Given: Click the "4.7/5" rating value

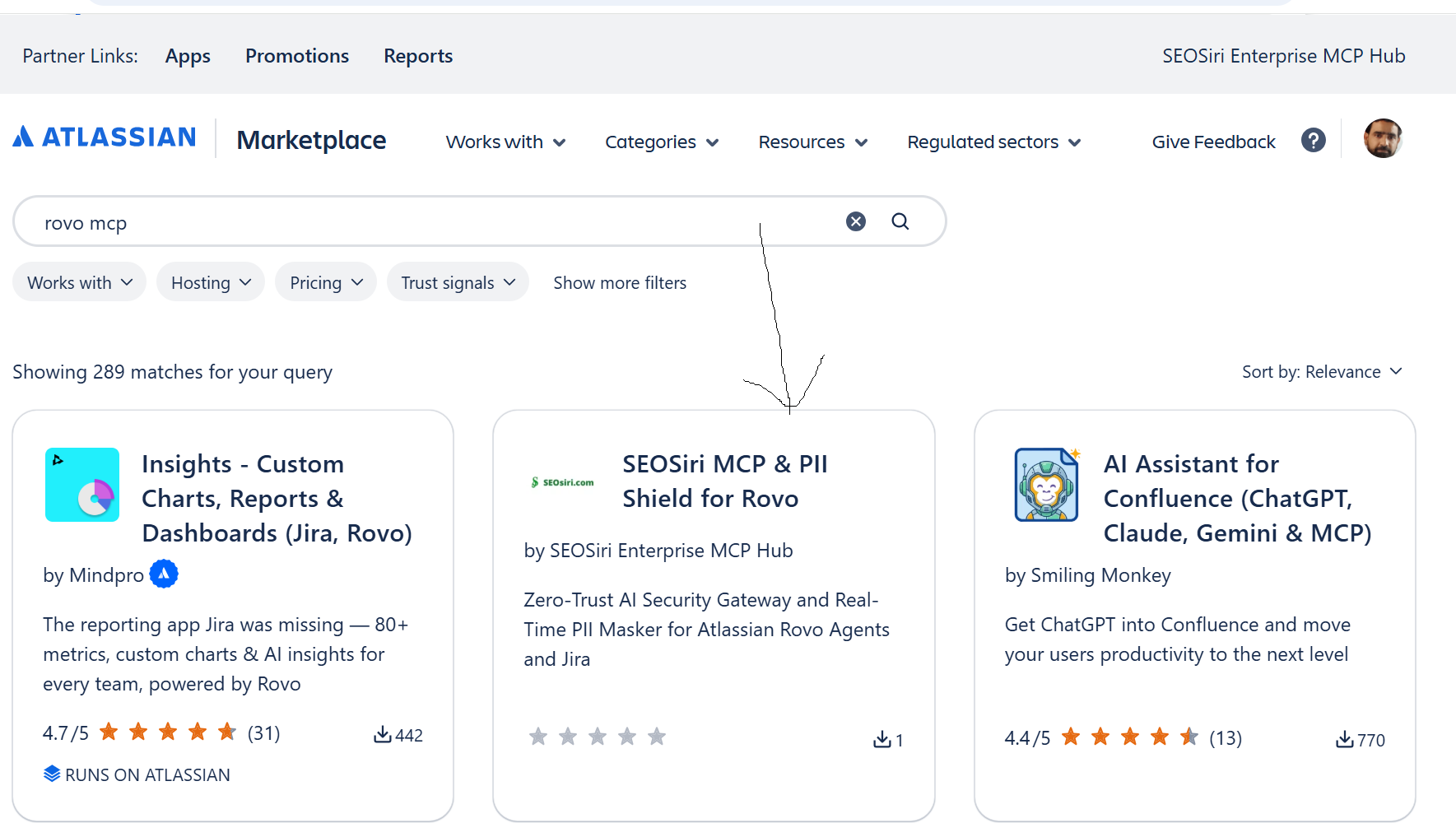Looking at the screenshot, I should click(66, 732).
